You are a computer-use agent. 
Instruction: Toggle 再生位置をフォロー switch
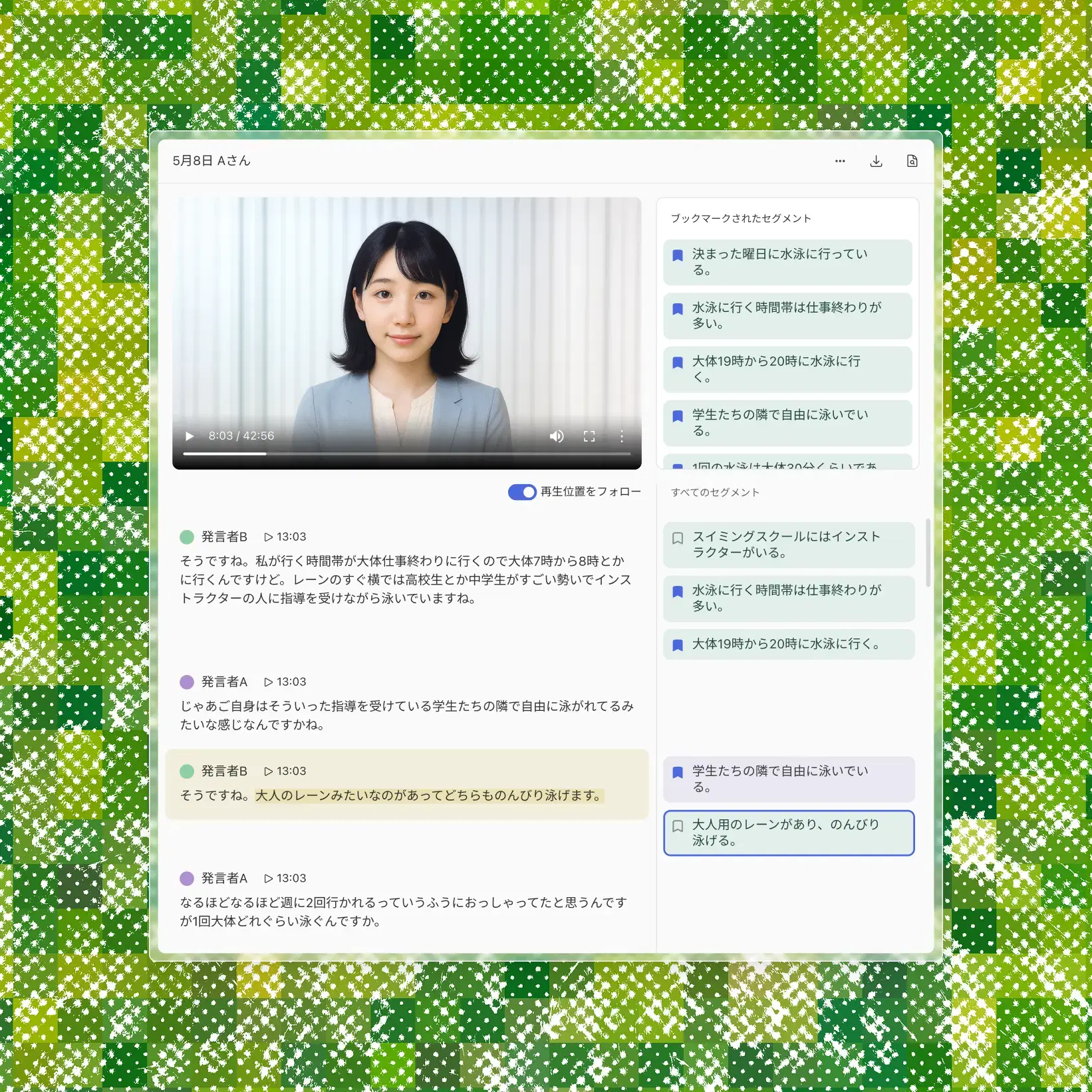522,492
